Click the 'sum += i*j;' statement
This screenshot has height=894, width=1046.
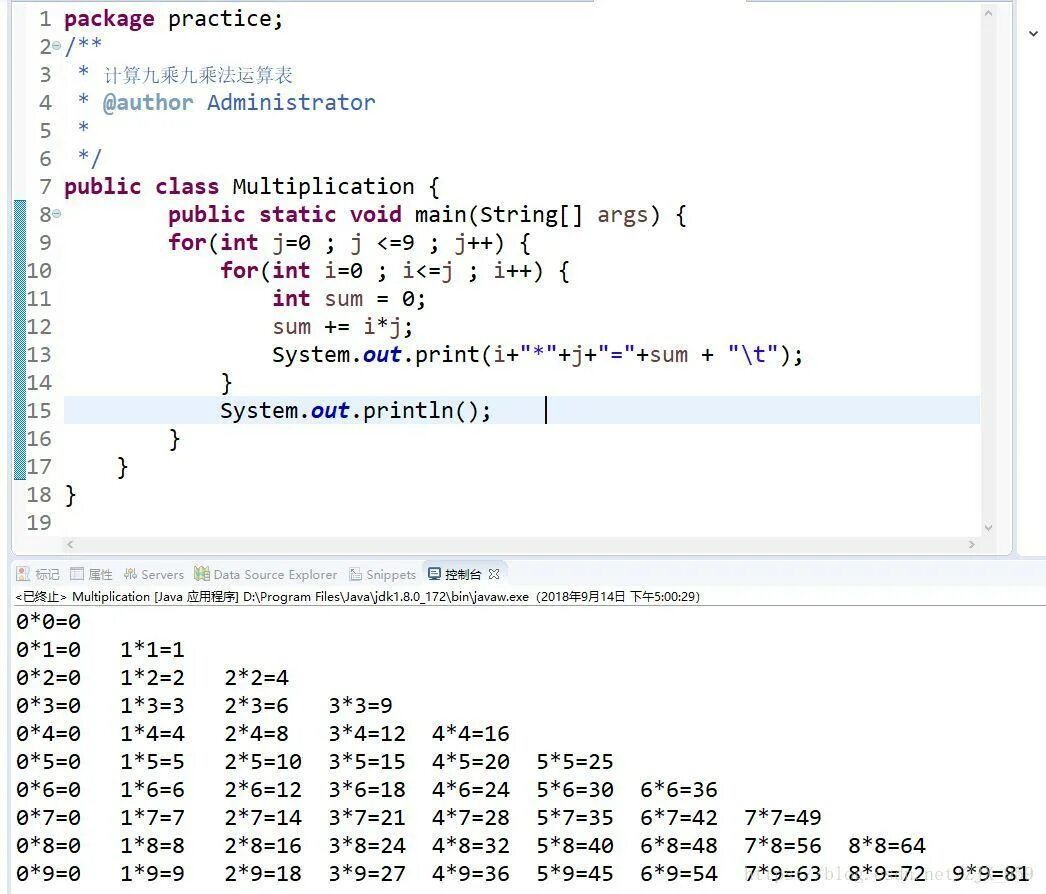[343, 327]
